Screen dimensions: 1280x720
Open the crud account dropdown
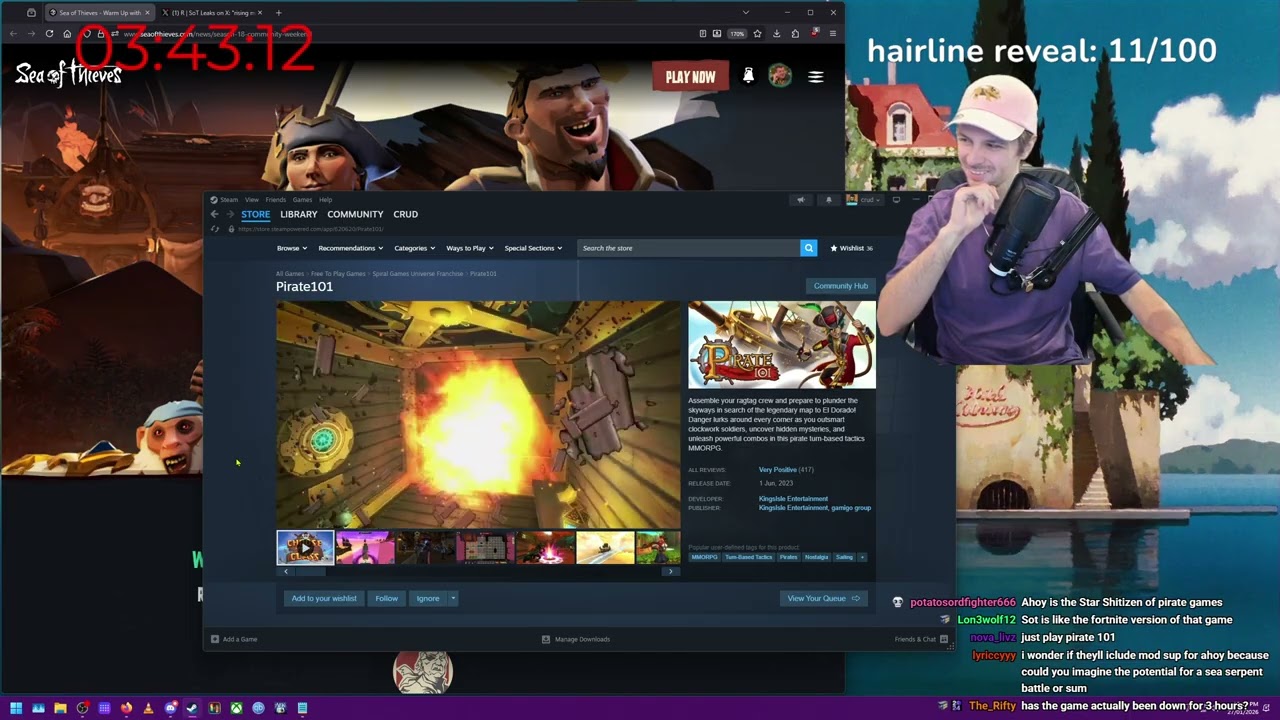point(863,200)
